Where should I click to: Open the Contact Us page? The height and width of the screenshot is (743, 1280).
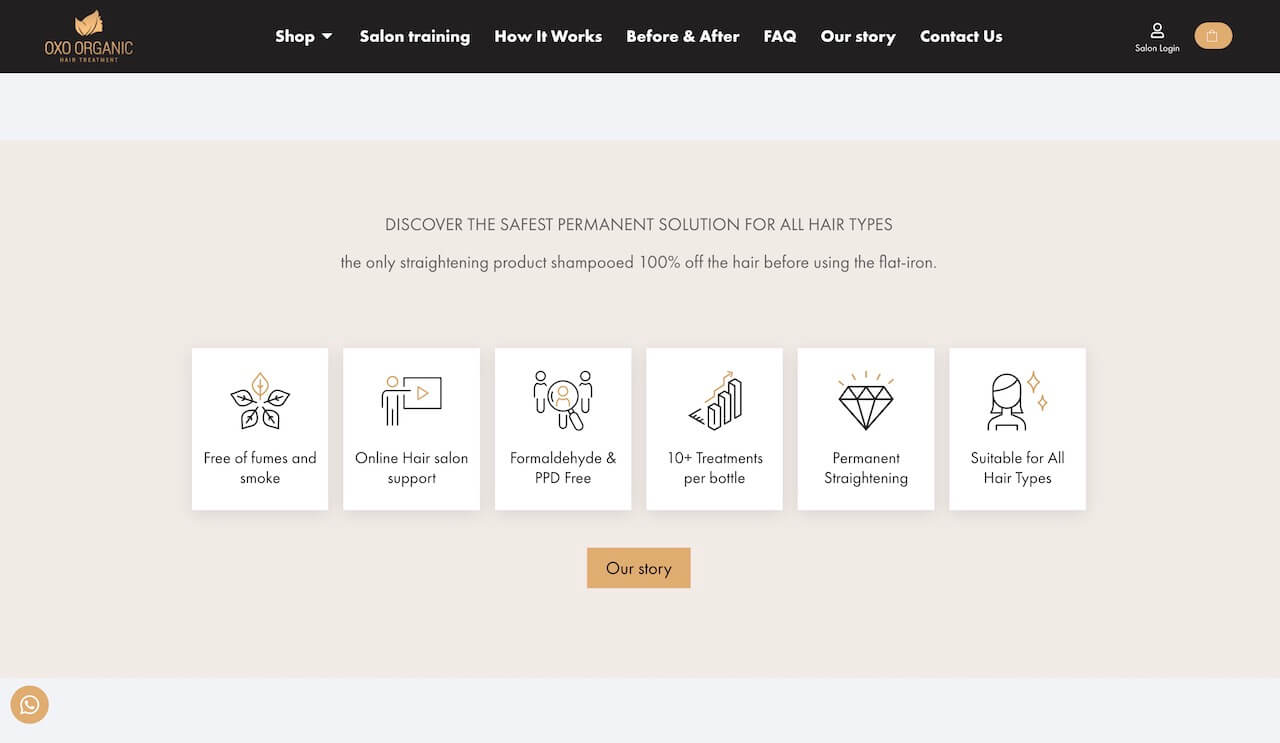(961, 36)
